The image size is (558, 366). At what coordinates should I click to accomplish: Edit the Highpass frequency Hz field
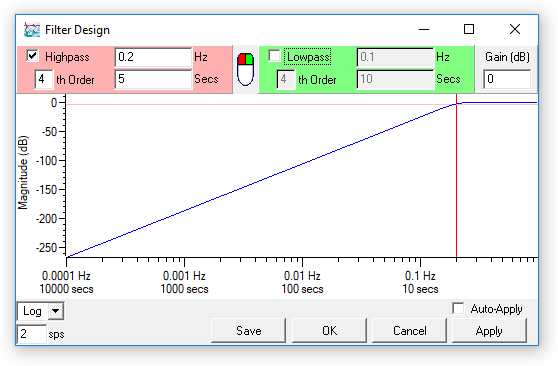click(153, 57)
